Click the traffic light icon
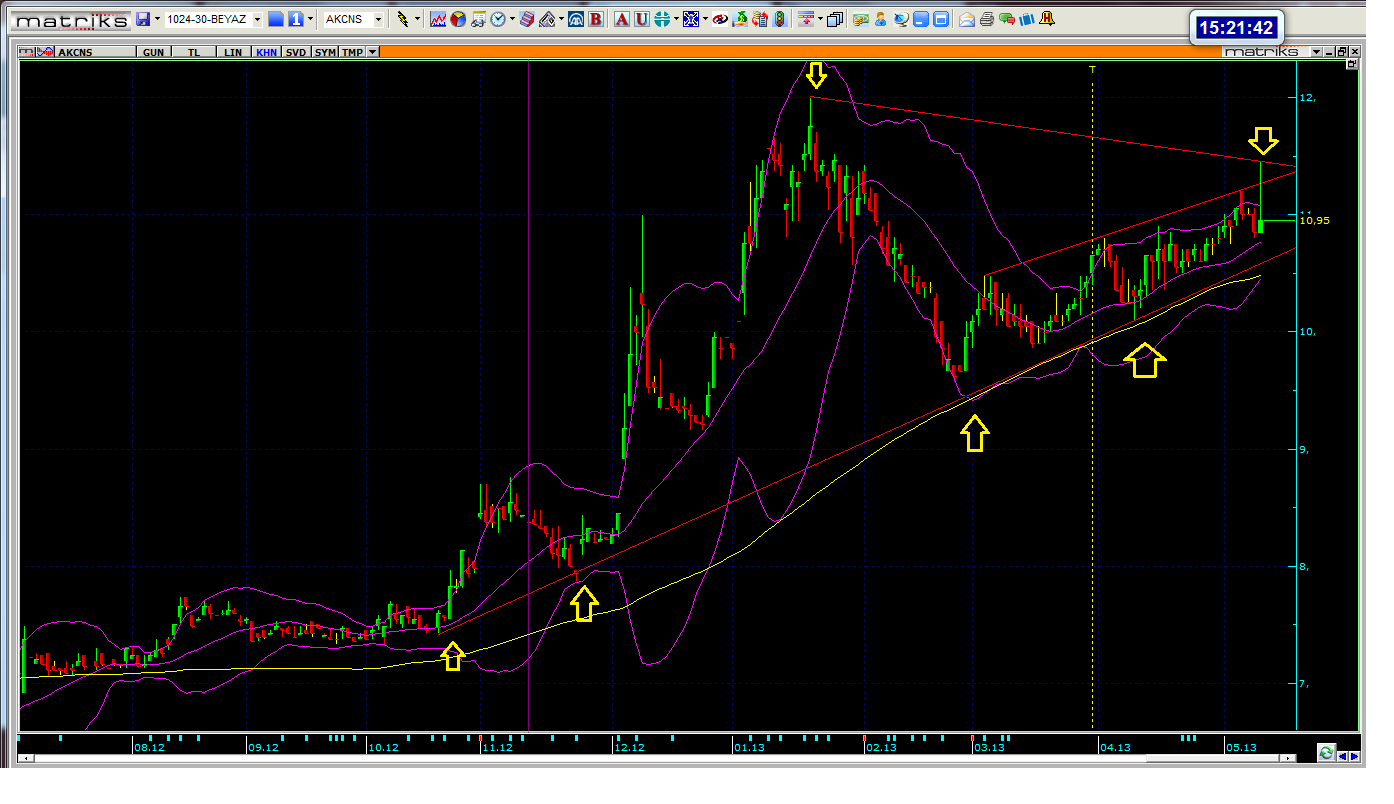 [780, 19]
